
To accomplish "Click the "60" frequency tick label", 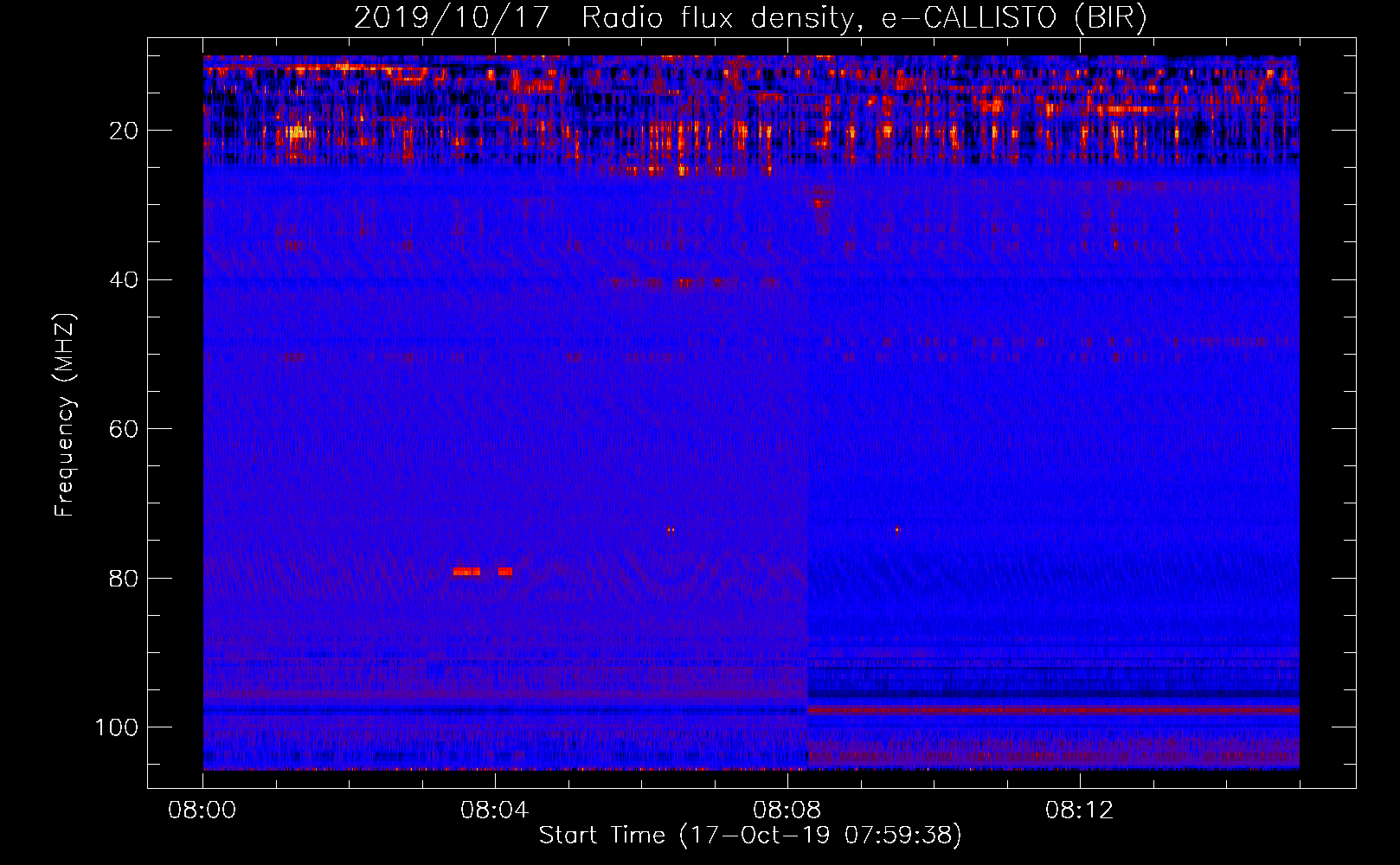I will click(125, 429).
